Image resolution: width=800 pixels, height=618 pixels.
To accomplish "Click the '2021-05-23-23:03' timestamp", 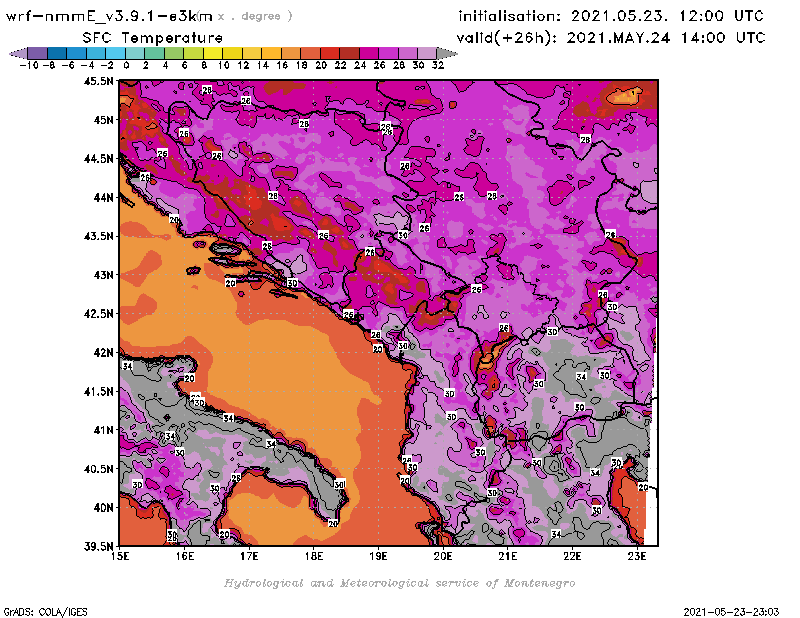I will click(731, 612).
